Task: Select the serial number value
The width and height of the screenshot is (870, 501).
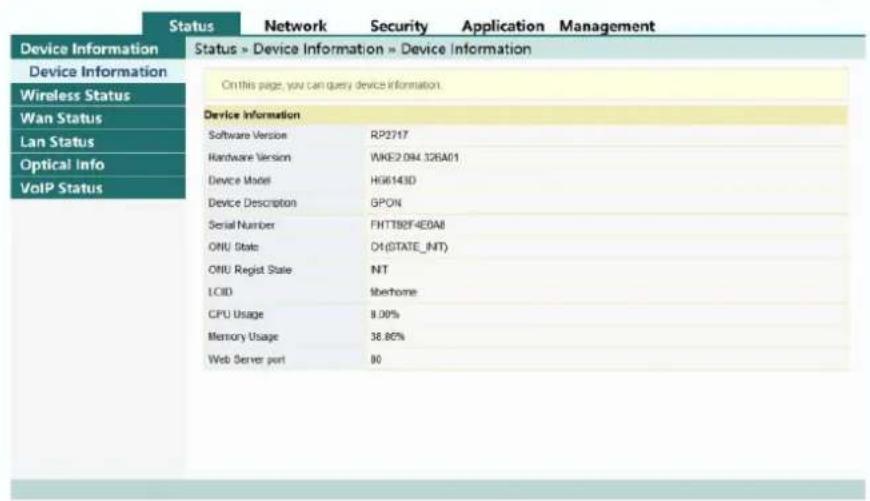Action: [x=407, y=225]
